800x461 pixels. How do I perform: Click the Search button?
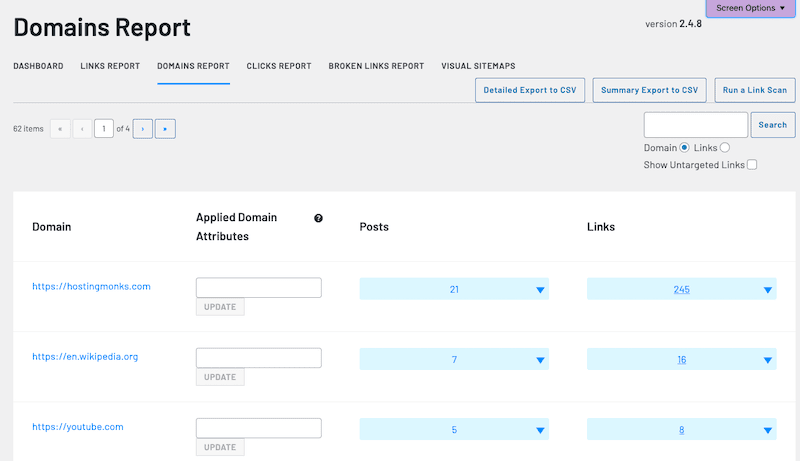773,125
